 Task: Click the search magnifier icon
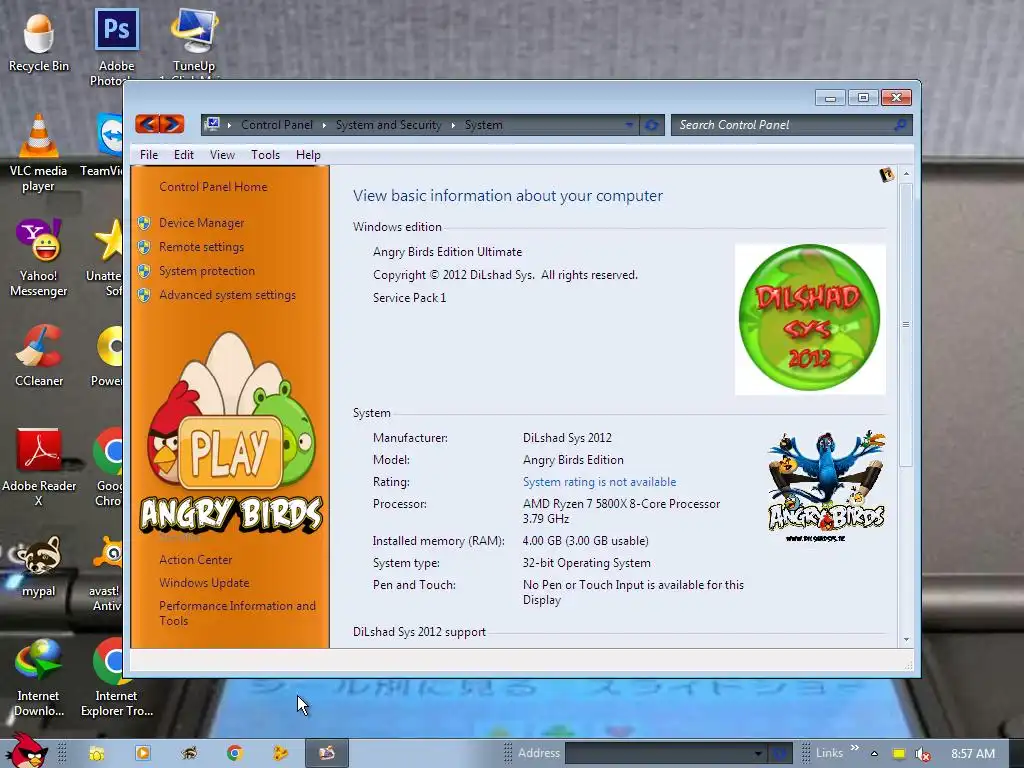point(900,125)
